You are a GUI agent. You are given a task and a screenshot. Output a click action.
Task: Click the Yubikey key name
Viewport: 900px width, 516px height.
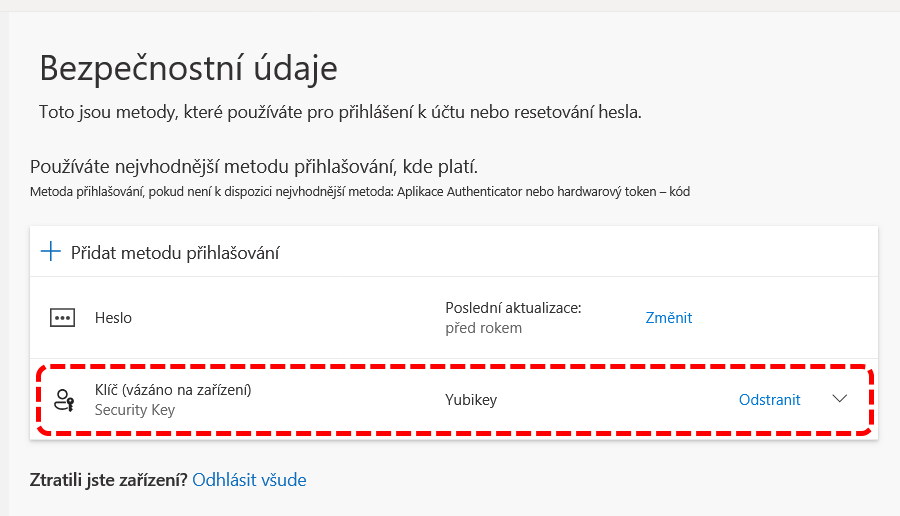point(471,400)
